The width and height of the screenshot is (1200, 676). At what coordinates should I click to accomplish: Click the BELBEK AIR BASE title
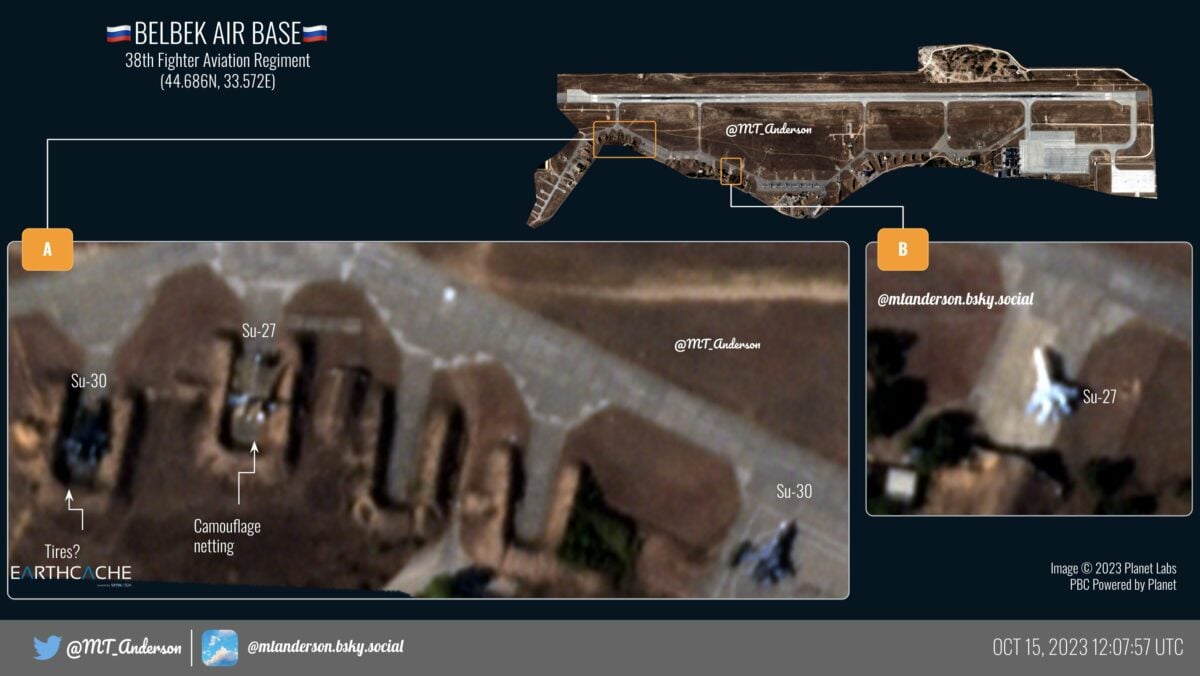coord(217,34)
